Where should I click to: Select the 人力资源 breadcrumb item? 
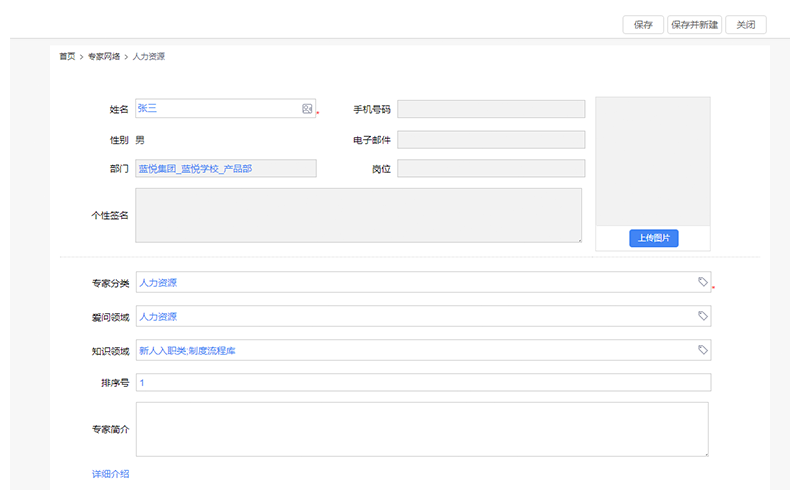pyautogui.click(x=149, y=57)
